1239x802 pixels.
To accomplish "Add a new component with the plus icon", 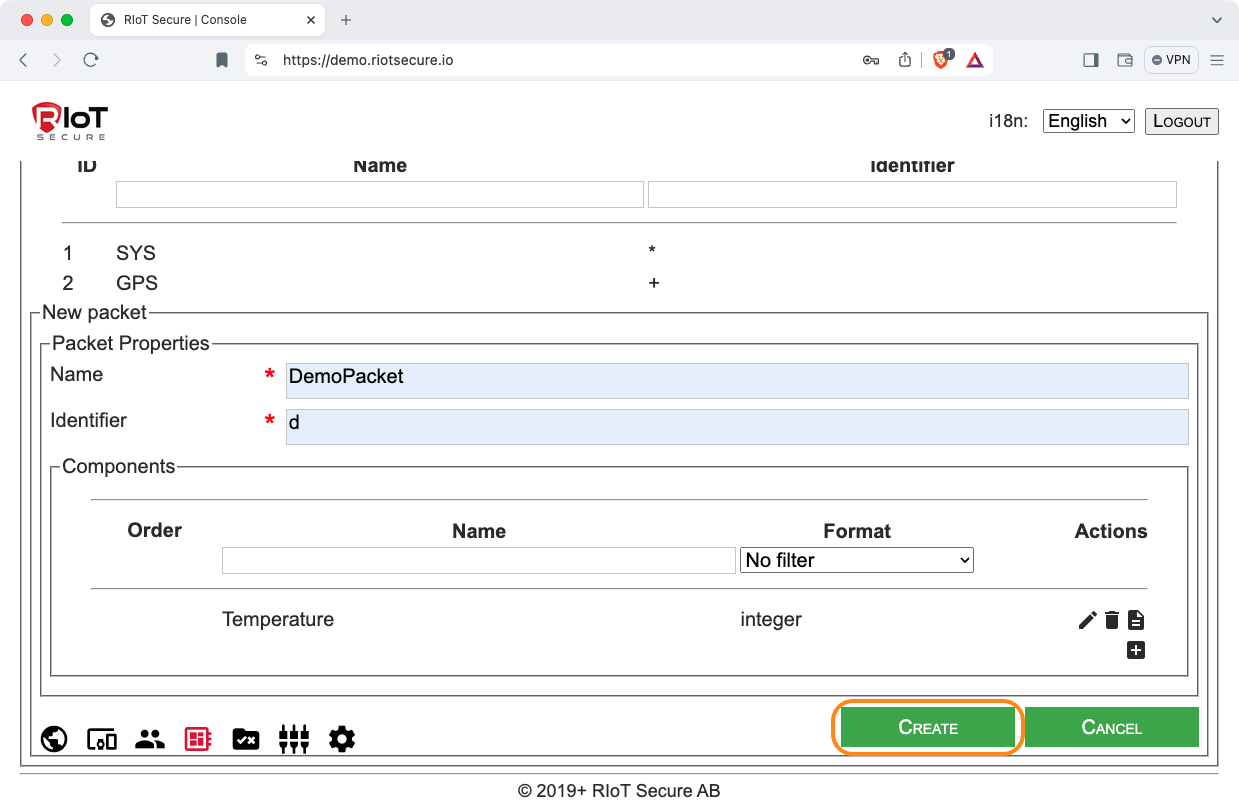I will [x=1135, y=651].
